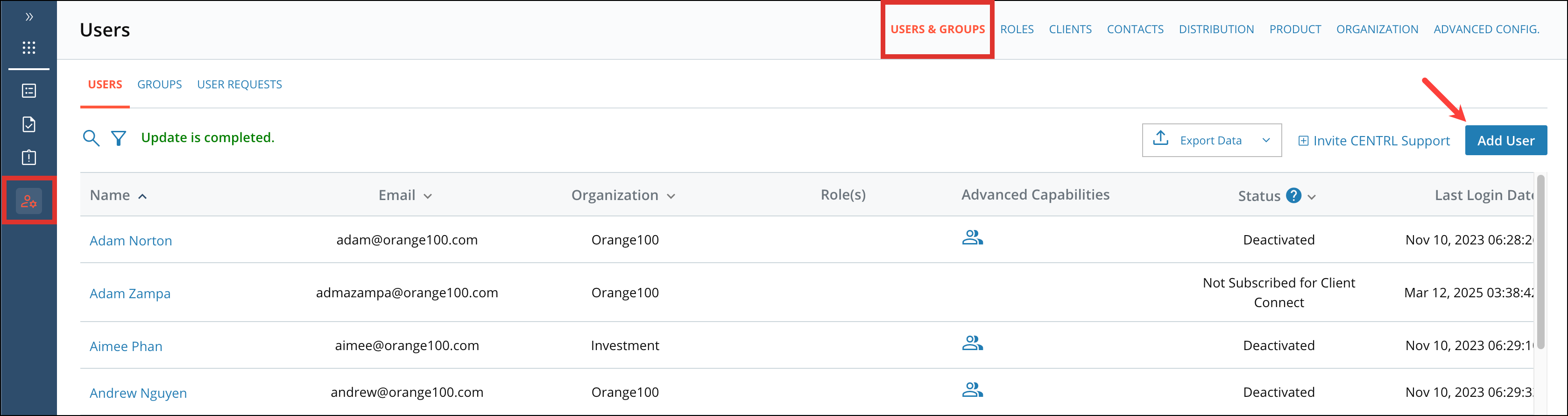Open the ADVANCED CONFIG. menu
This screenshot has width=1568, height=416.
[1486, 29]
